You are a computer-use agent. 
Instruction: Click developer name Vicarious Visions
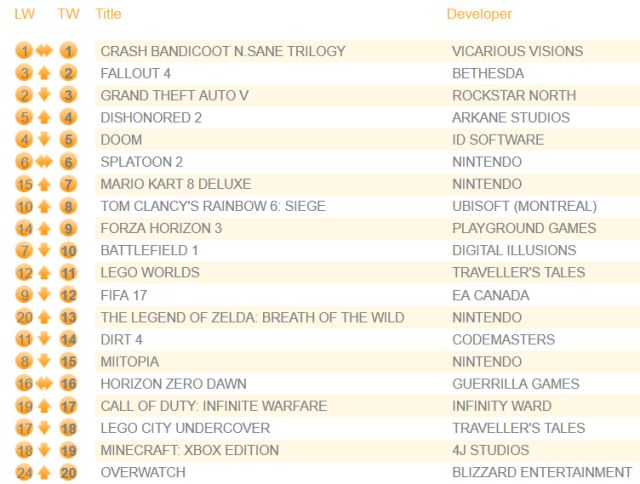point(517,51)
